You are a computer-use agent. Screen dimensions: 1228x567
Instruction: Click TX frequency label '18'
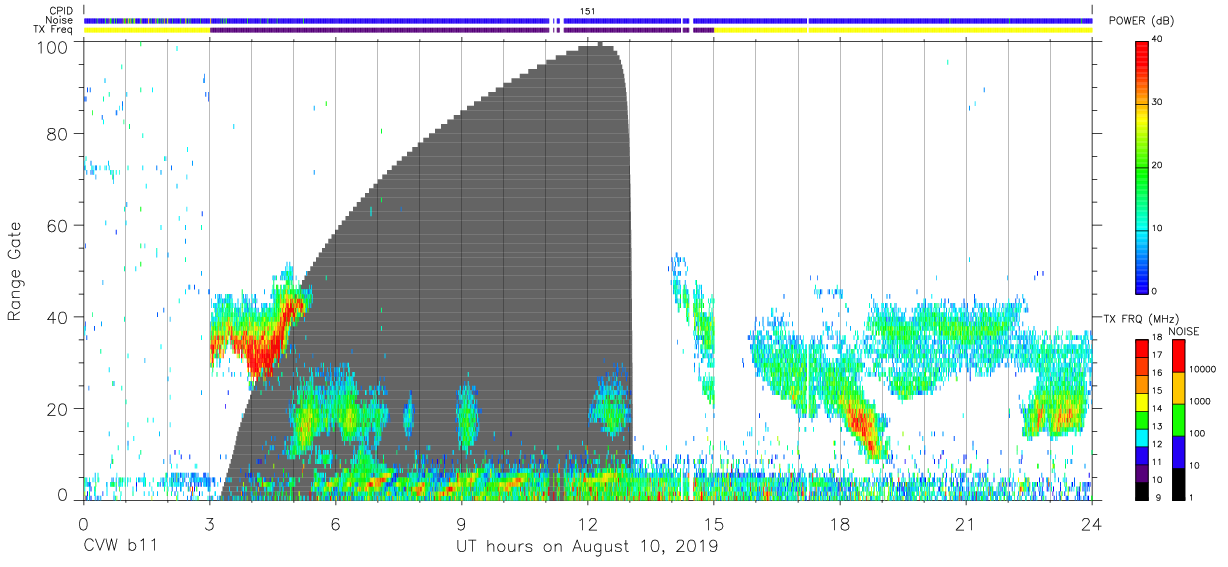1159,339
